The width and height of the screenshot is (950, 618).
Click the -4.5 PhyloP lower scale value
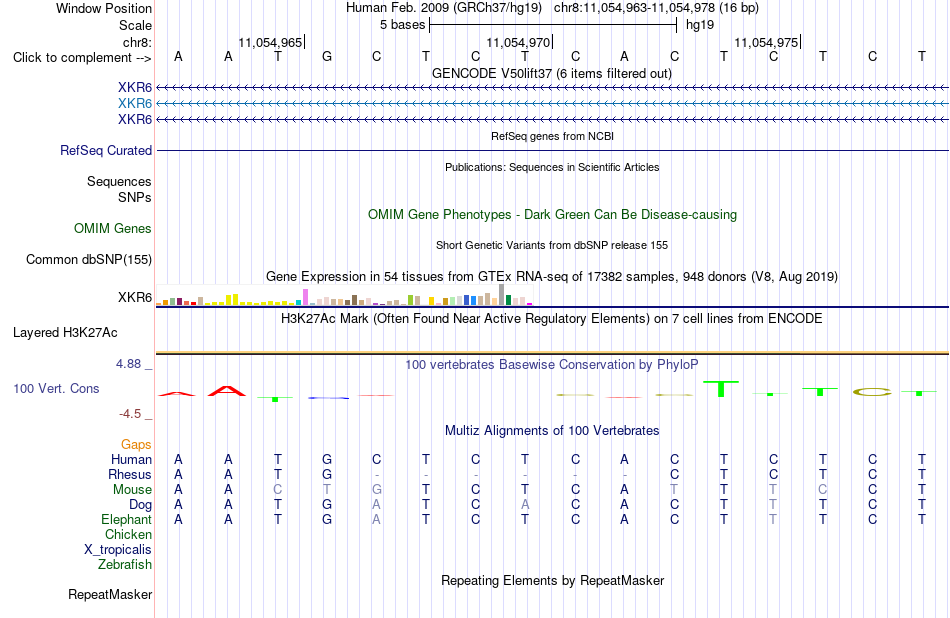[130, 414]
